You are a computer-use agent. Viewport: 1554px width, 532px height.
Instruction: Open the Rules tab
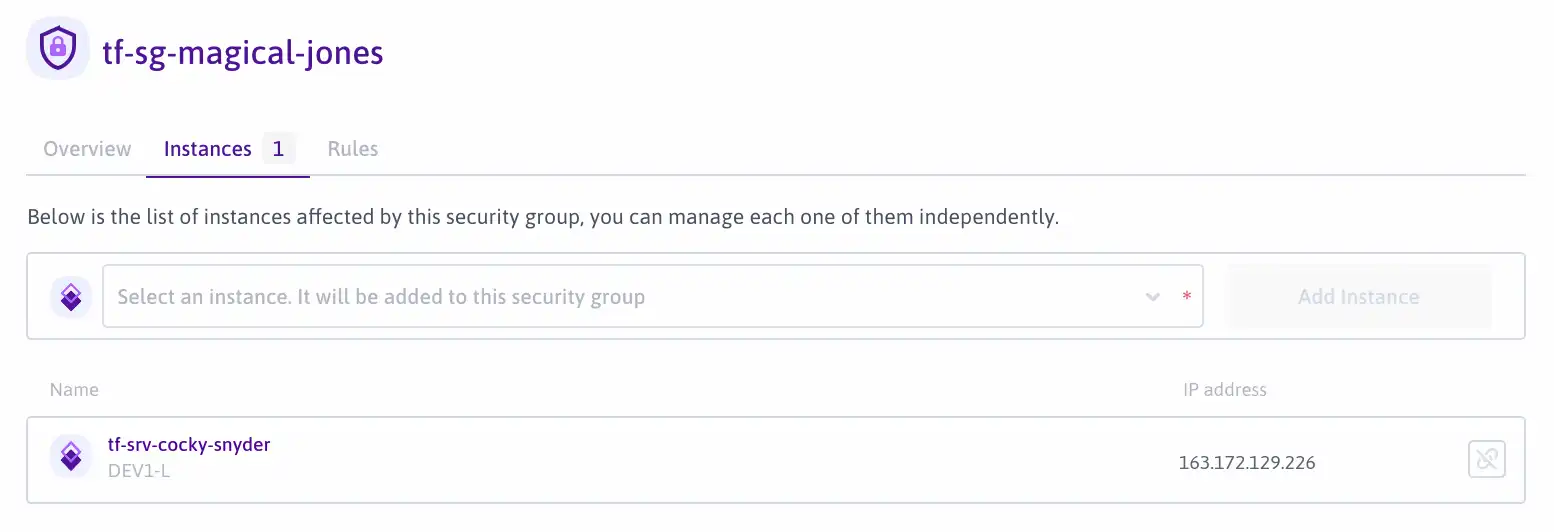353,149
